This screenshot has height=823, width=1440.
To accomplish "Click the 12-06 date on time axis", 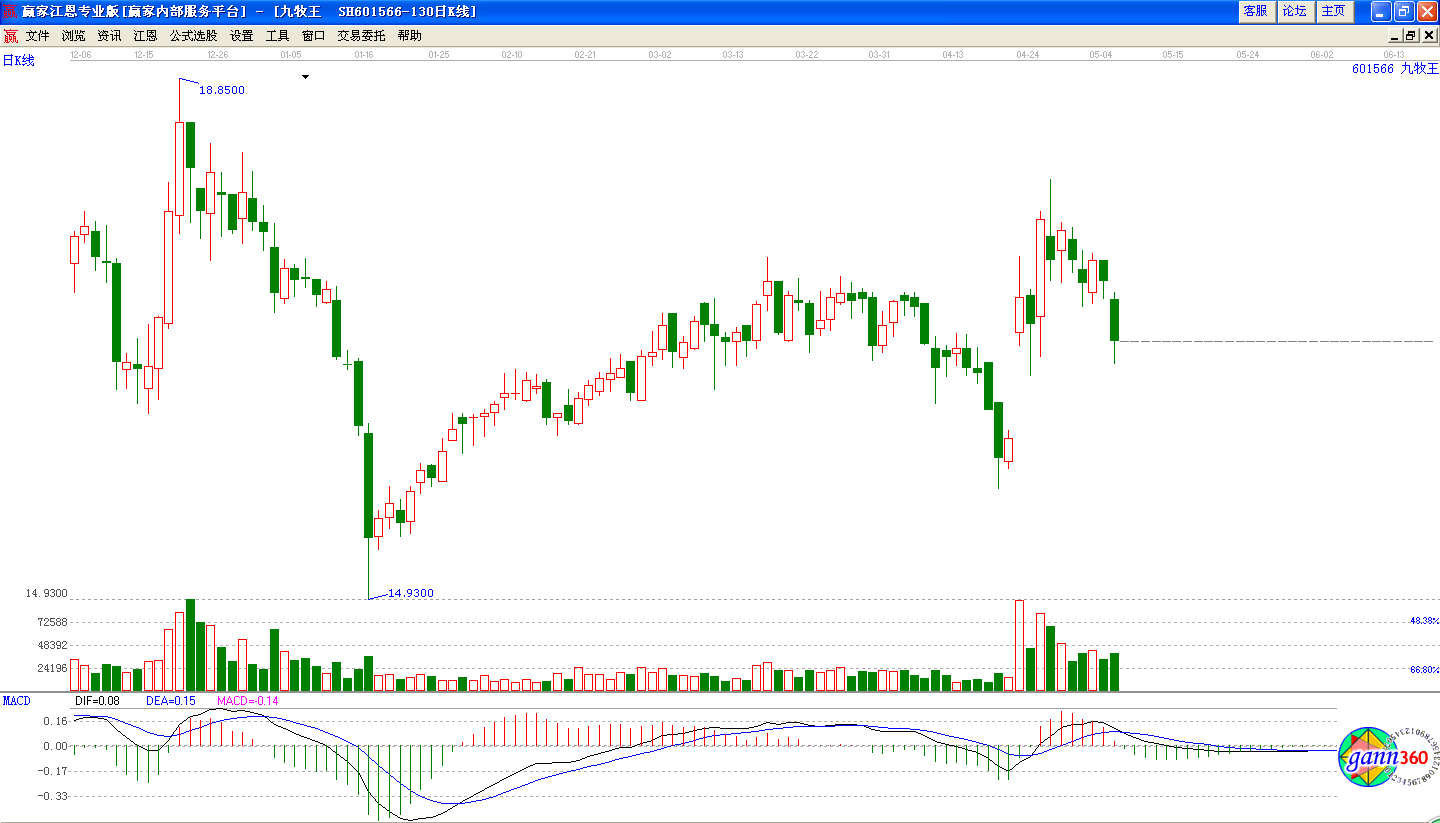I will [81, 55].
